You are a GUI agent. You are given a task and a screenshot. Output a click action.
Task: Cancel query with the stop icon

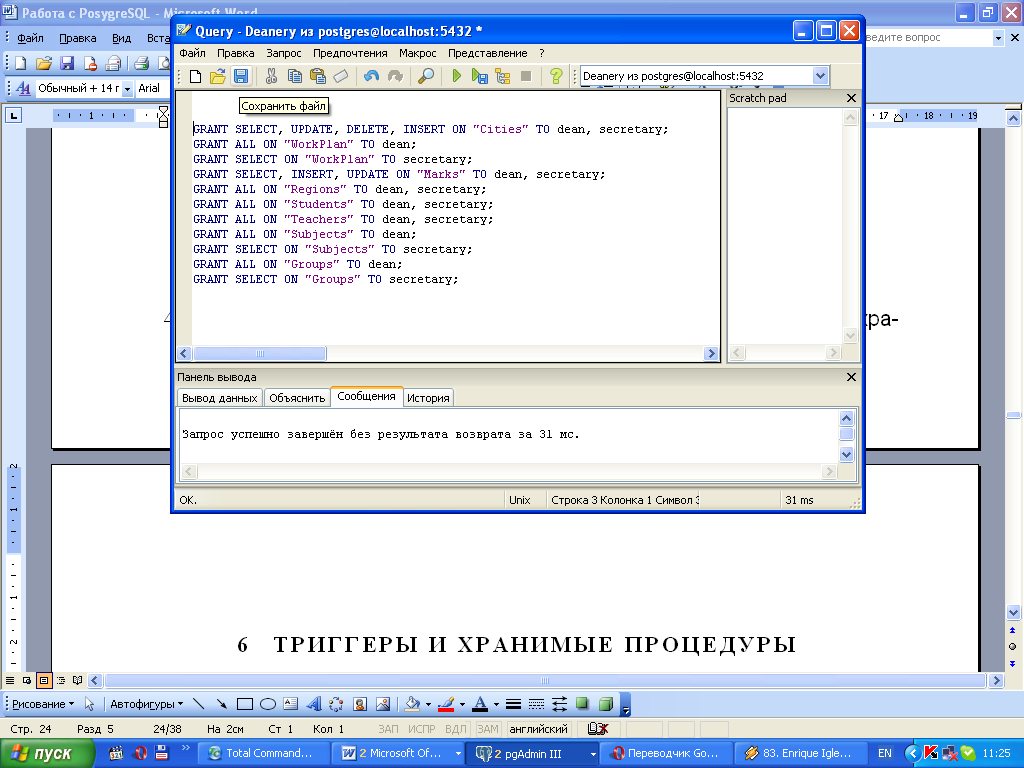coord(526,76)
